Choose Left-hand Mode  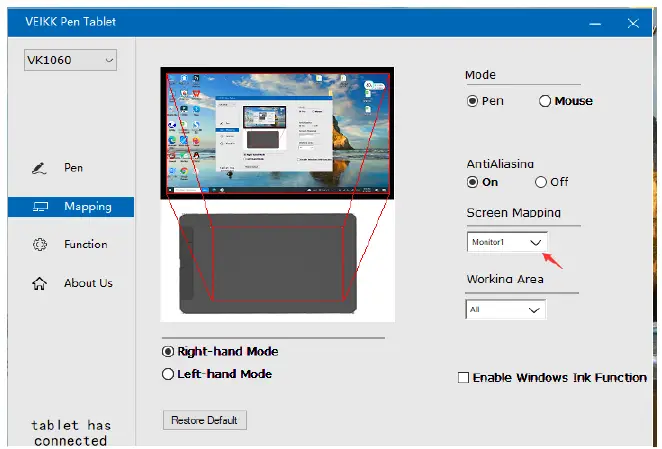click(x=168, y=374)
